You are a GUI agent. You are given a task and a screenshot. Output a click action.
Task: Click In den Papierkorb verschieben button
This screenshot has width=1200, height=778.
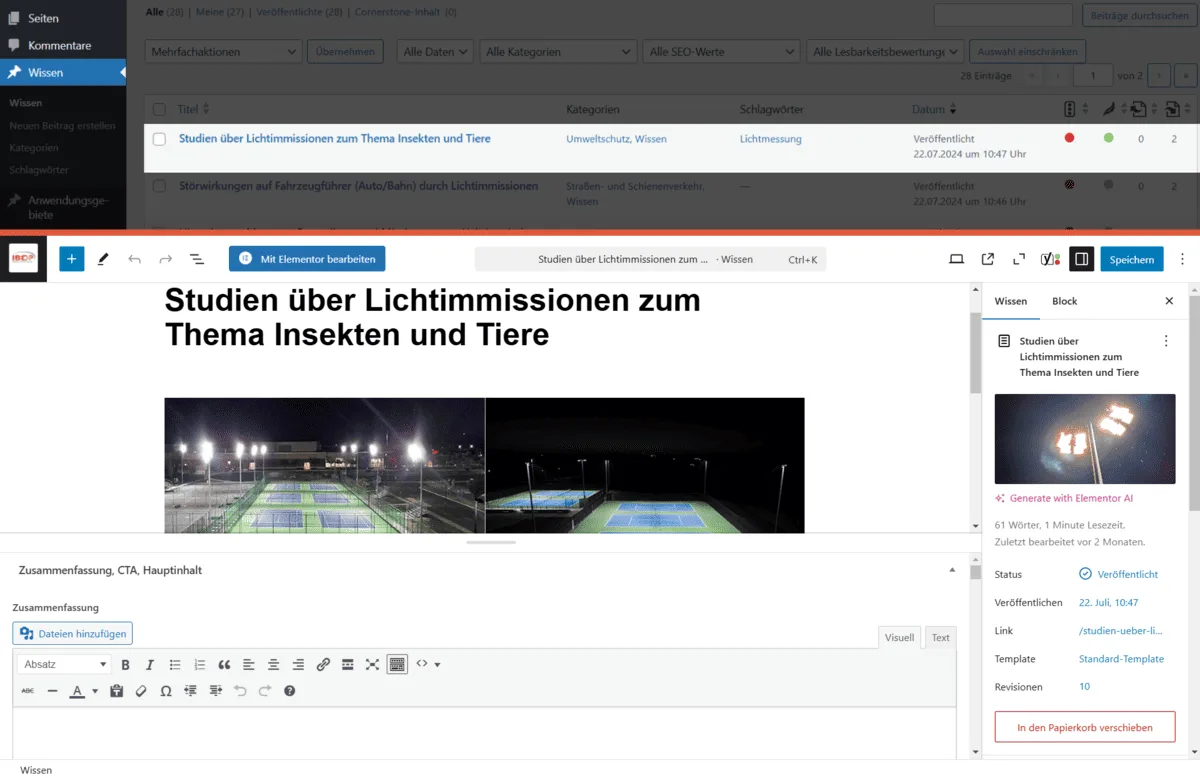pyautogui.click(x=1085, y=727)
